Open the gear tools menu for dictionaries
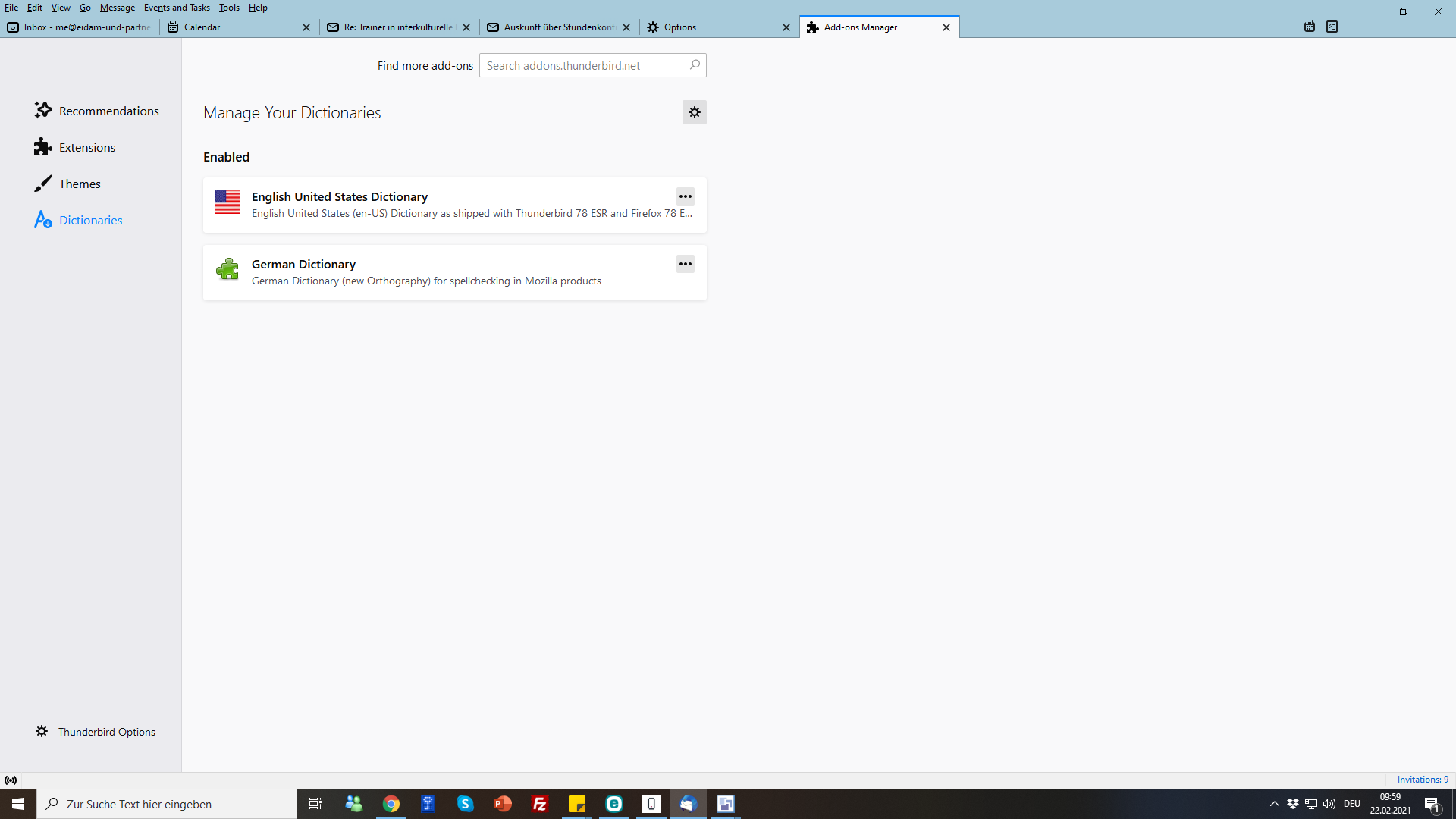 (x=694, y=112)
